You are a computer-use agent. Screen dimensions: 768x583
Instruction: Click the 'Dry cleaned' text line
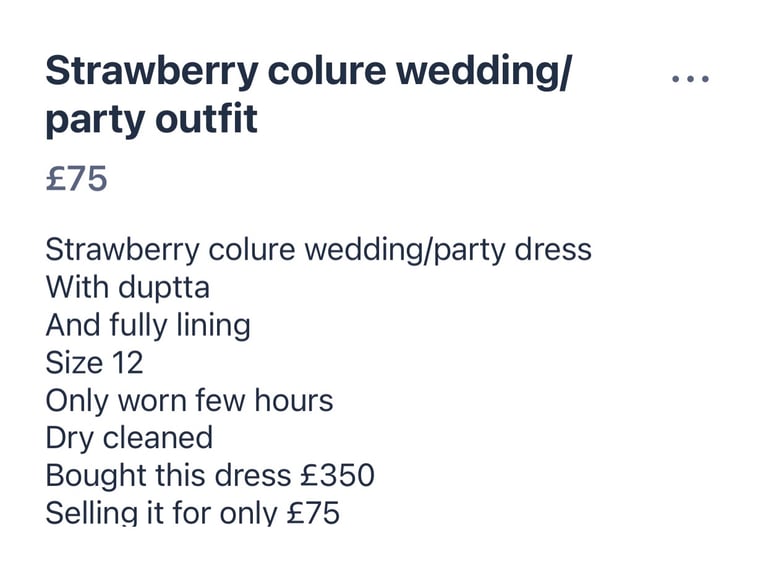coord(129,438)
